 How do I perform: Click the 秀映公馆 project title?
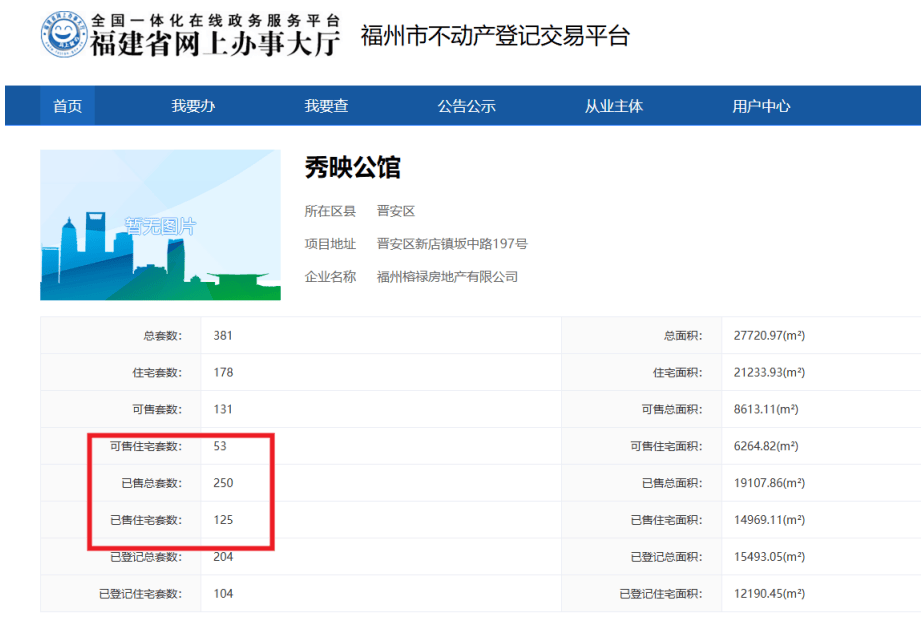(x=353, y=168)
